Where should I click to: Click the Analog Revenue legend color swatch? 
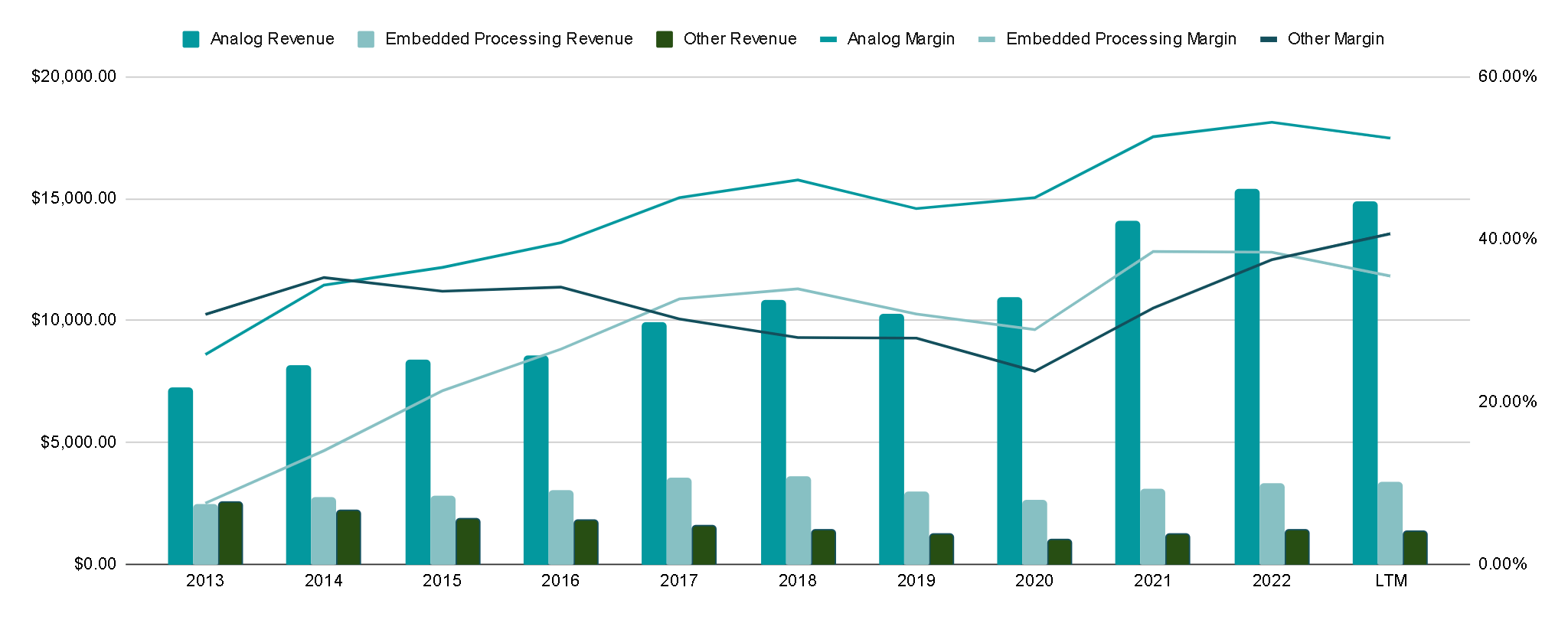[x=191, y=39]
